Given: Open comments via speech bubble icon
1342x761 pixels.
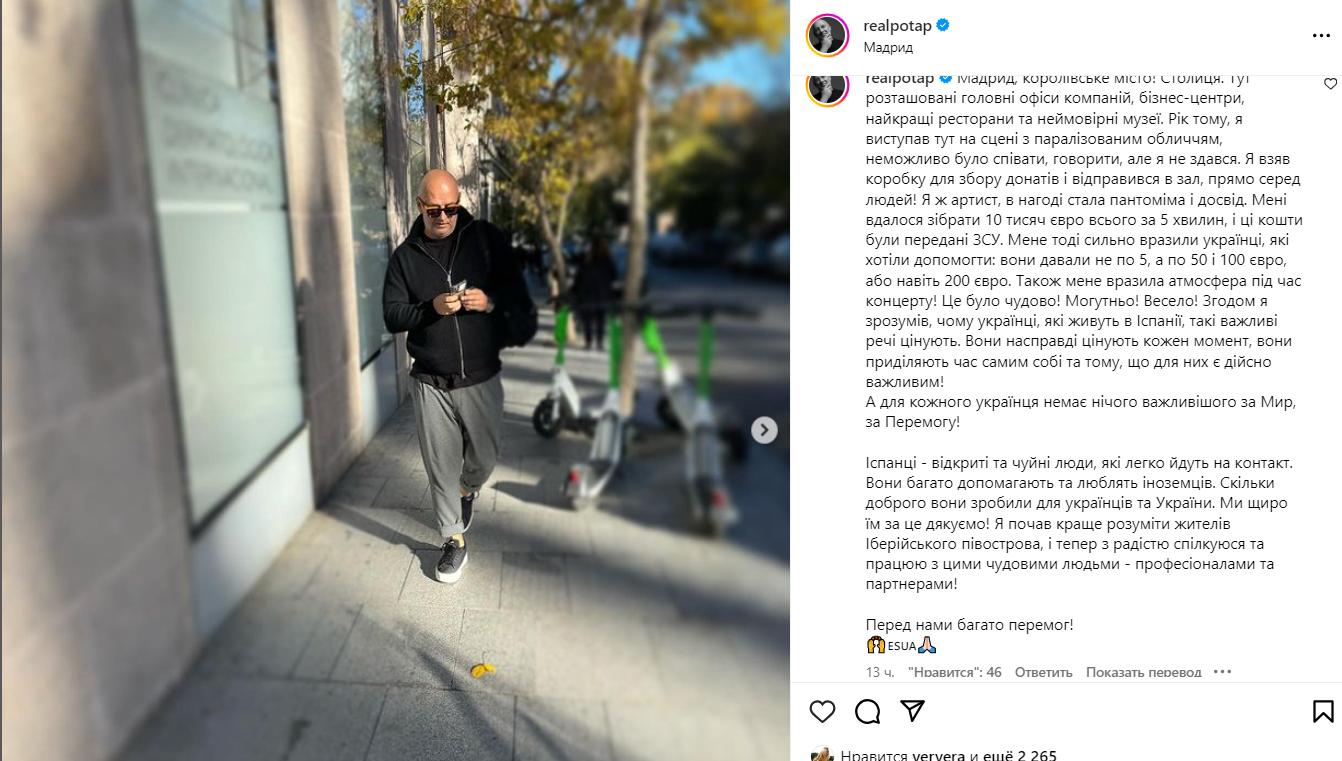Looking at the screenshot, I should [868, 711].
